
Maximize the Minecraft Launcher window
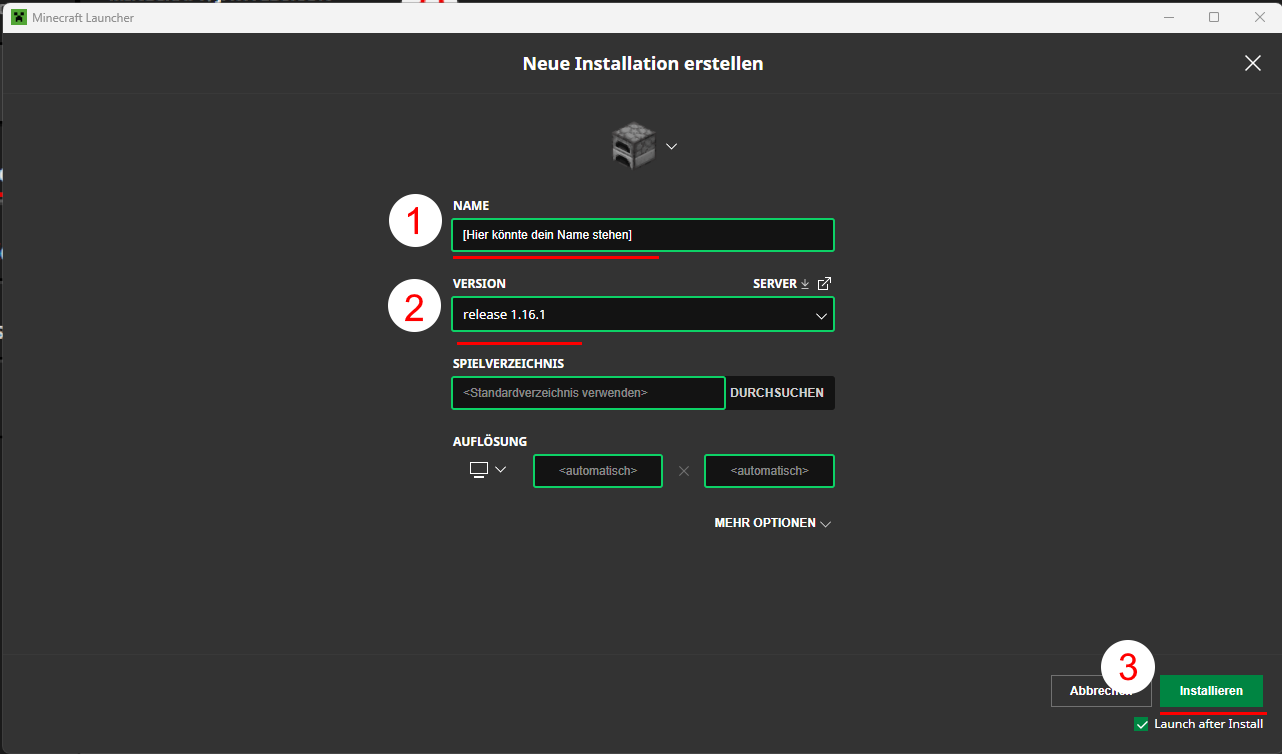1214,17
